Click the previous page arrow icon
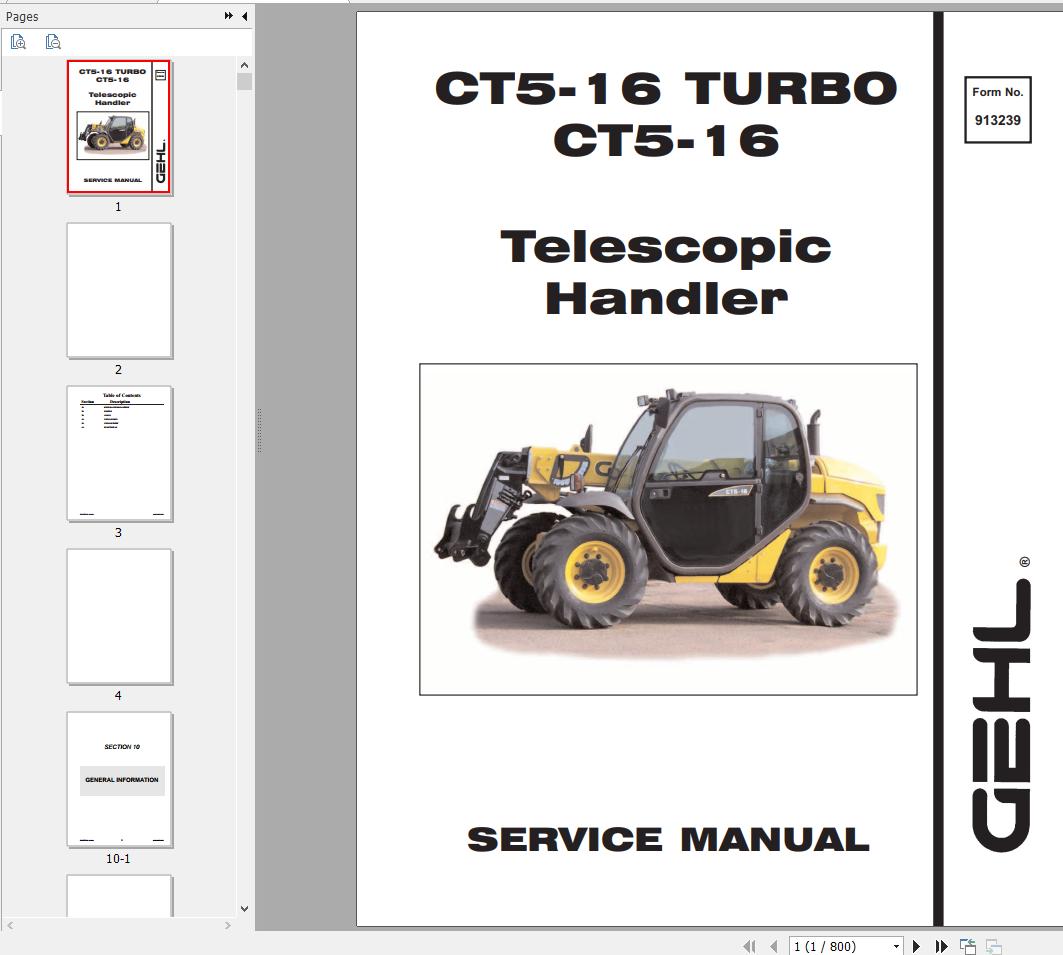Screen dimensions: 1063x955 tap(774, 944)
